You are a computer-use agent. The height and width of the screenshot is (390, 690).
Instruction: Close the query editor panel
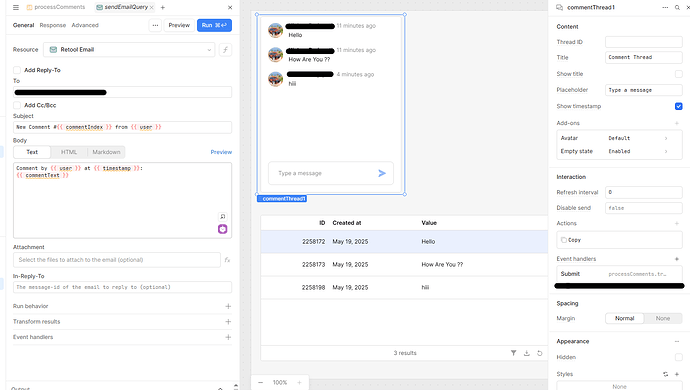tap(230, 7)
